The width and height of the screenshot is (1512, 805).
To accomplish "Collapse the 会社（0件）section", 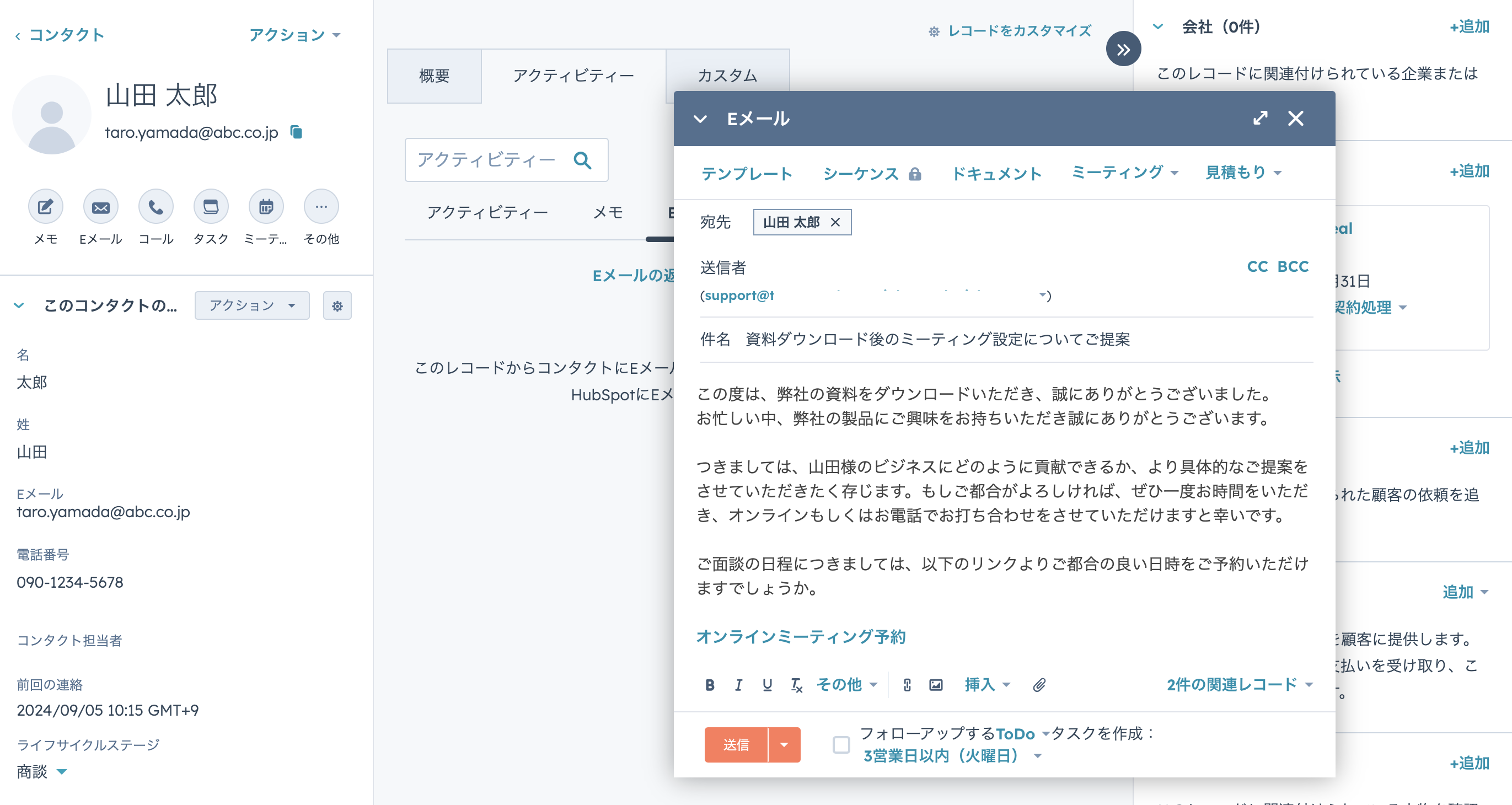I will point(1158,26).
